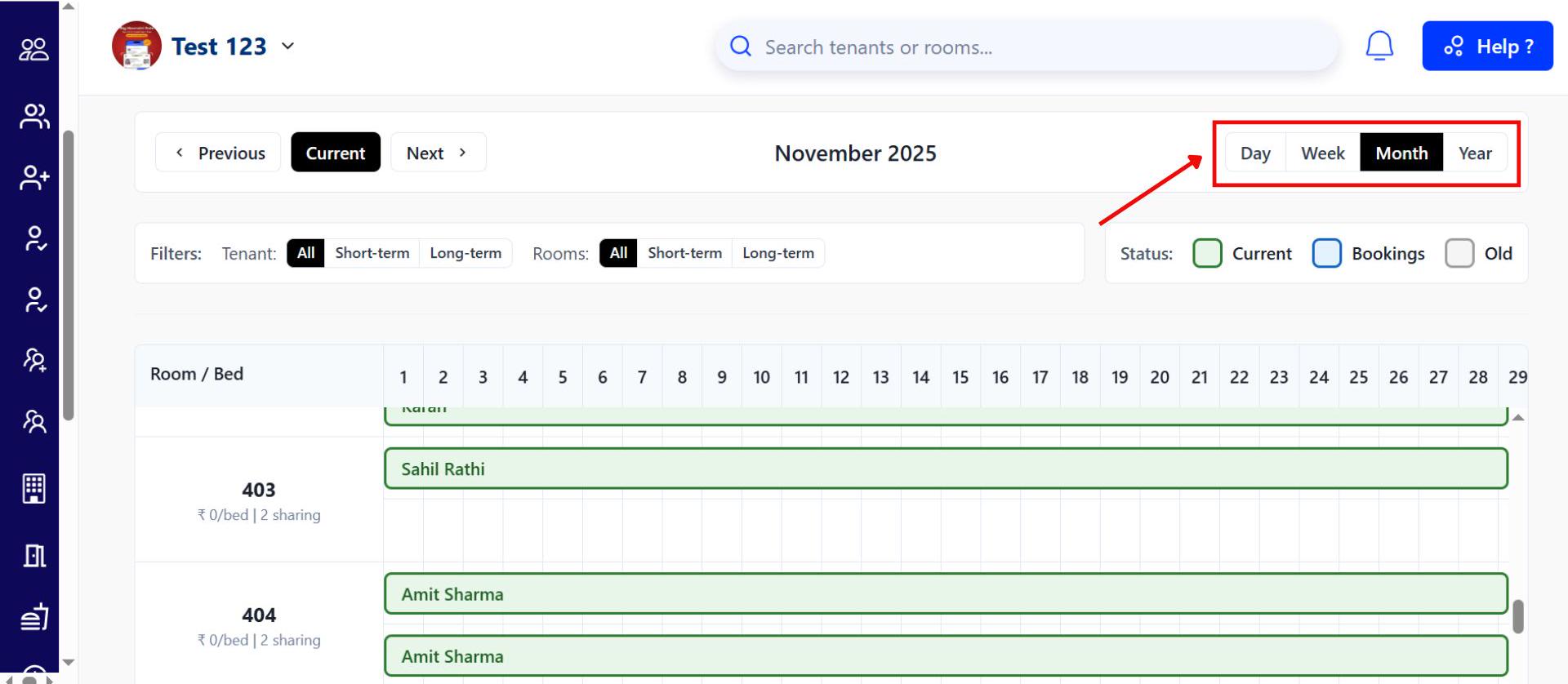This screenshot has height=684, width=1568.
Task: Select the Short-term tenant filter
Action: point(372,253)
